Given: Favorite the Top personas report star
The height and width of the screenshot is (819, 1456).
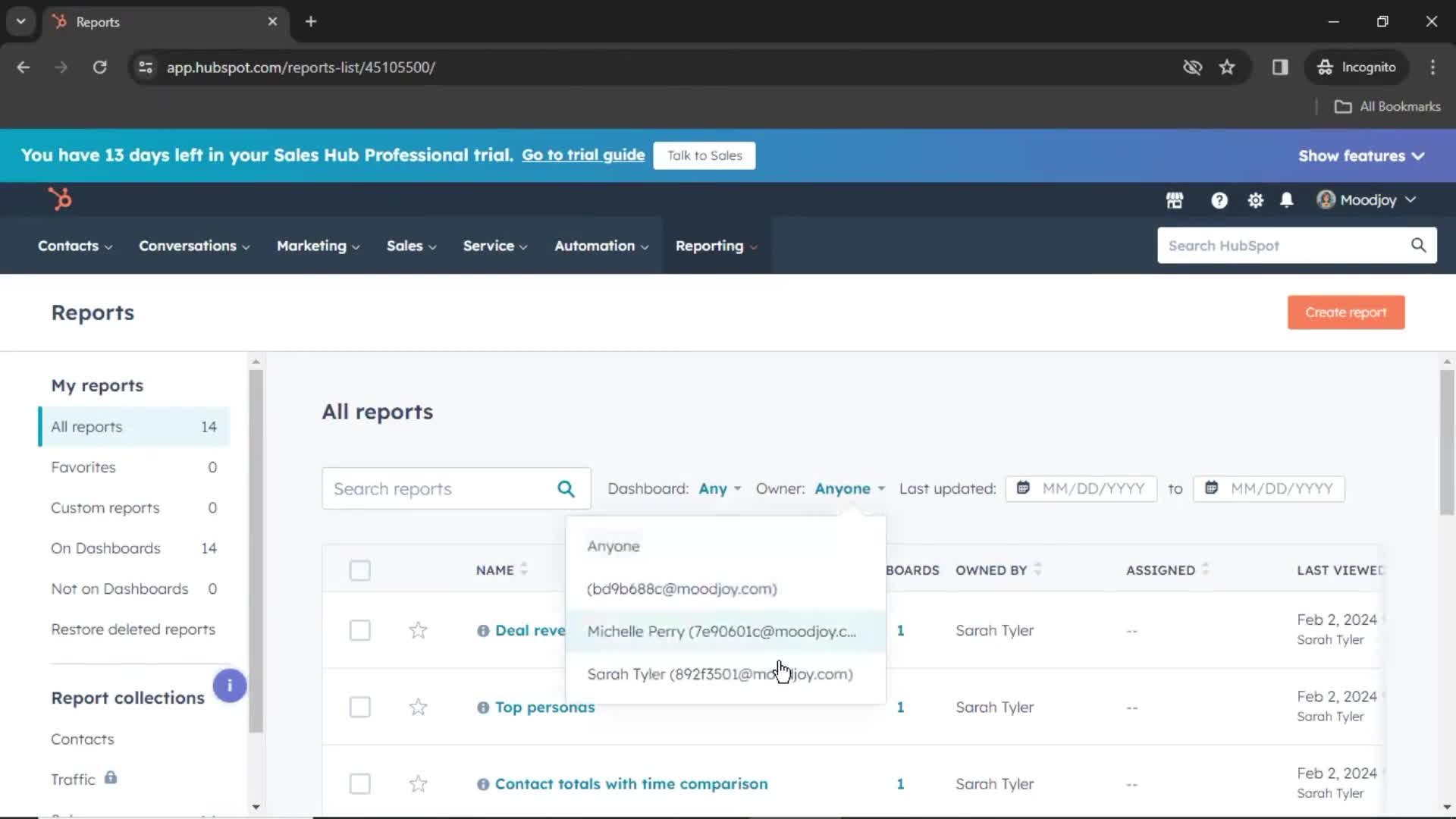Looking at the screenshot, I should tap(418, 707).
